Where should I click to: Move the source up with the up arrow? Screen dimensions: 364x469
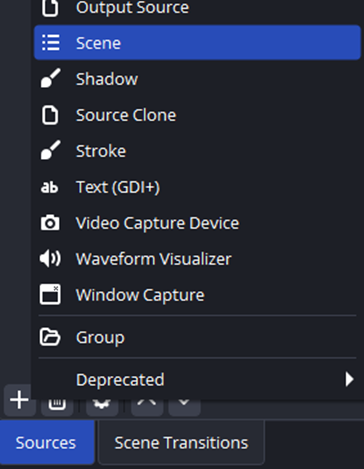147,406
